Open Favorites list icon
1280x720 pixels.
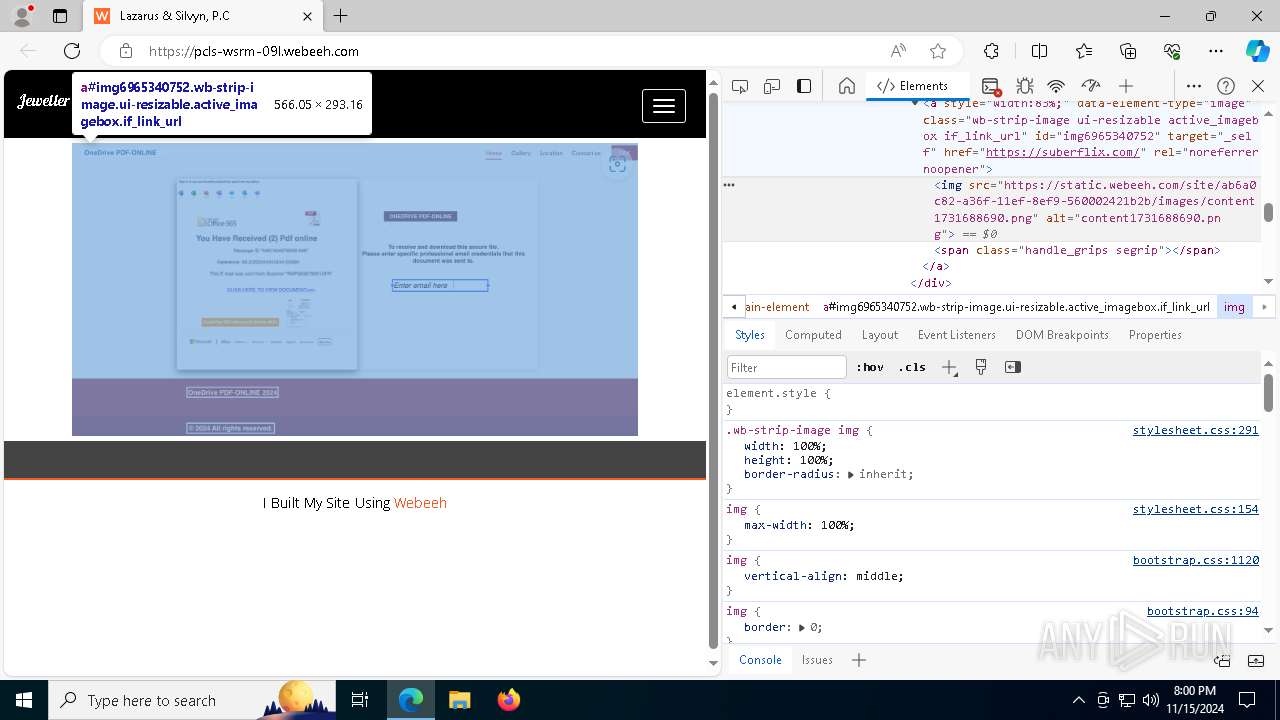(1084, 51)
